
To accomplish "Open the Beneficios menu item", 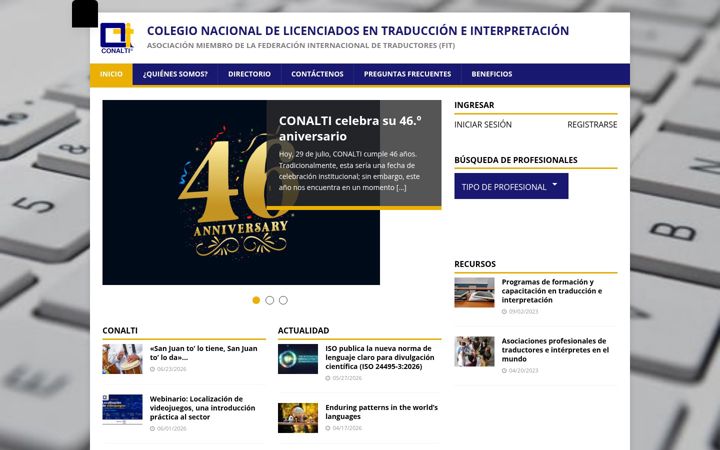I will click(492, 74).
